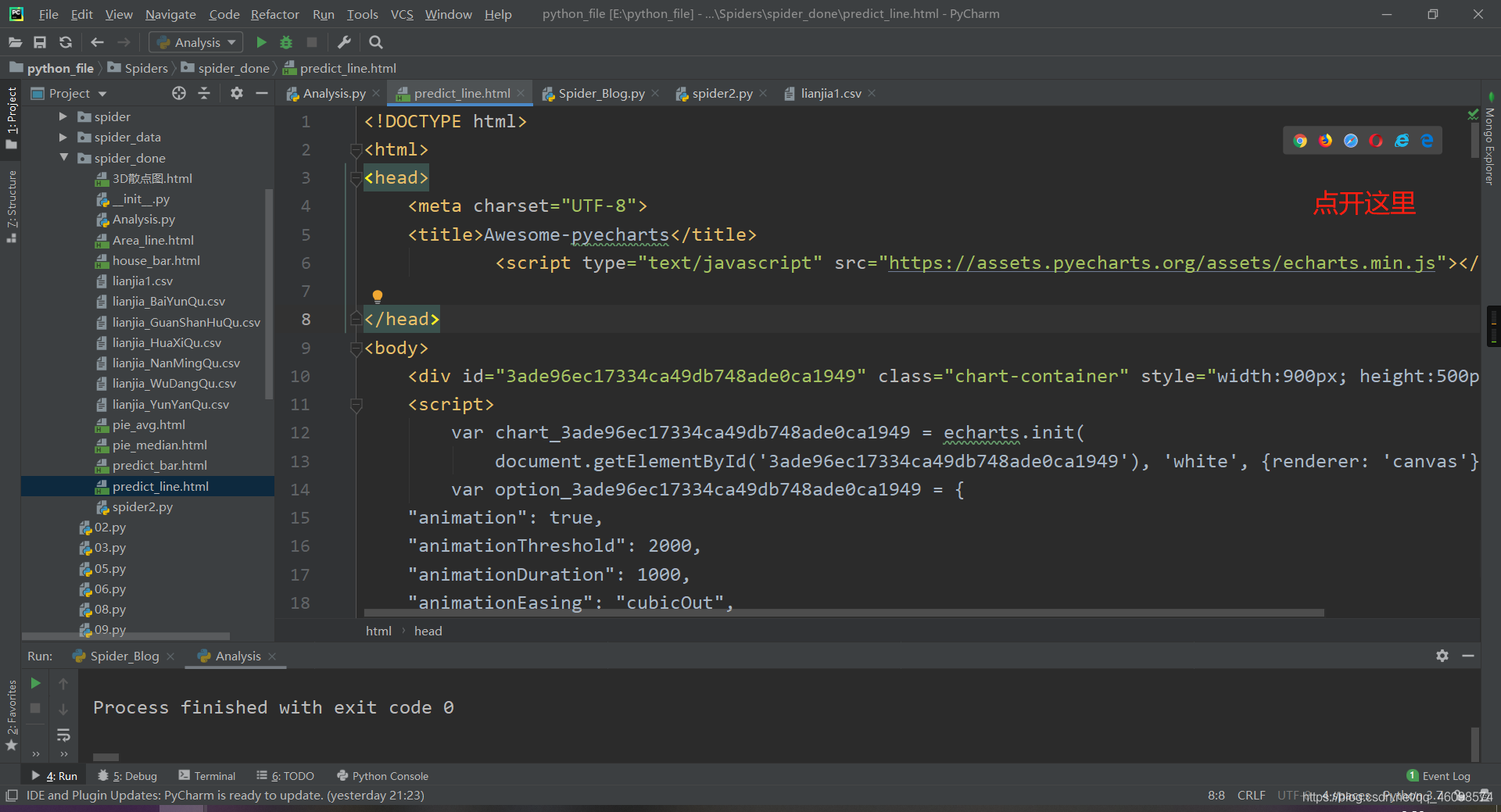Viewport: 1501px width, 812px height.
Task: Open the Terminal tool window
Action: coord(207,776)
